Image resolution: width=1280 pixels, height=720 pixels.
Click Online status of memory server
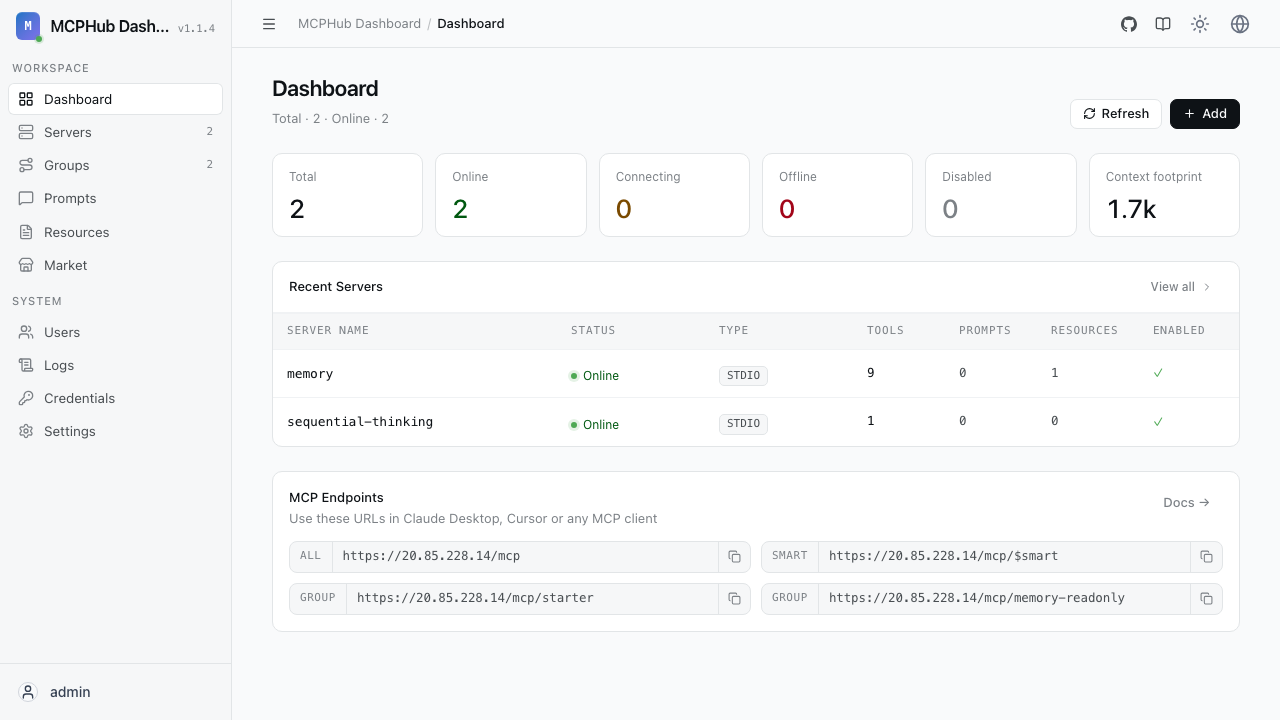(x=594, y=376)
